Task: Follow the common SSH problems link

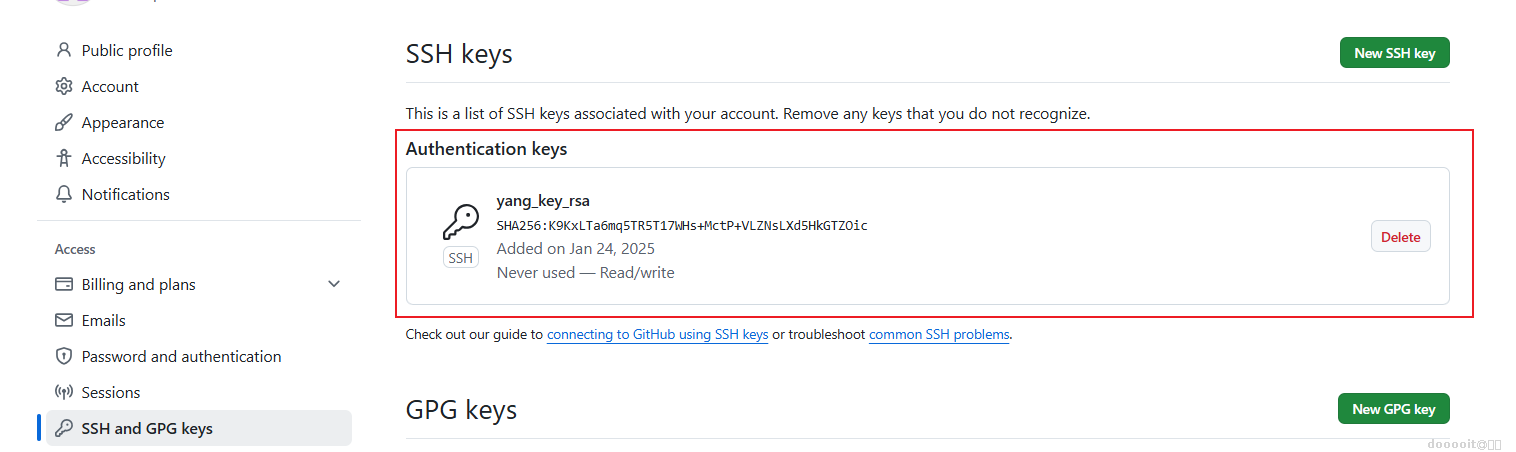Action: pos(939,334)
